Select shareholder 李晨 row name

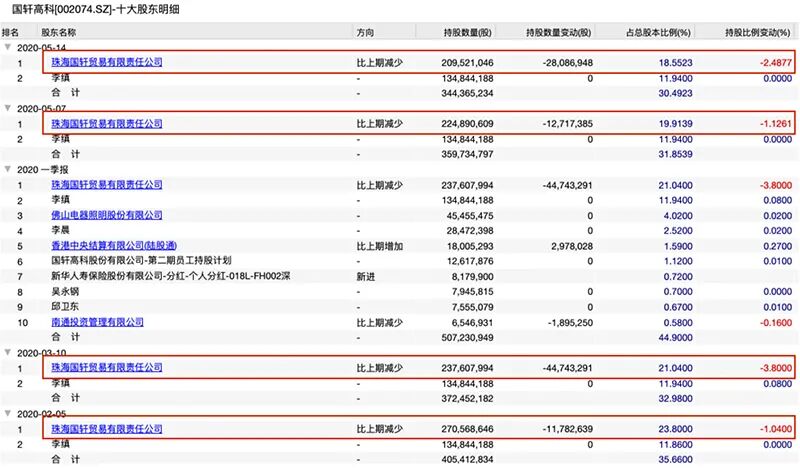(x=60, y=230)
